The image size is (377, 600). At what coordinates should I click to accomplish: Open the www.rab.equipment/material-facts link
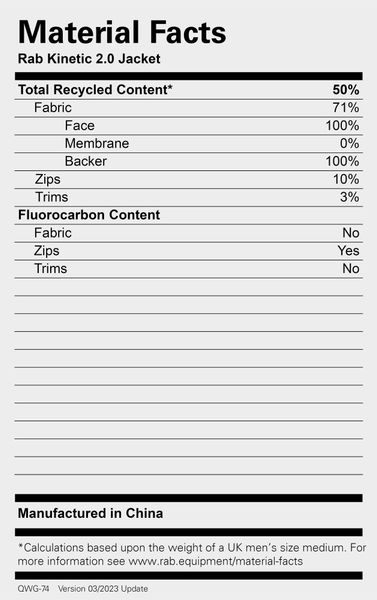pos(215,561)
